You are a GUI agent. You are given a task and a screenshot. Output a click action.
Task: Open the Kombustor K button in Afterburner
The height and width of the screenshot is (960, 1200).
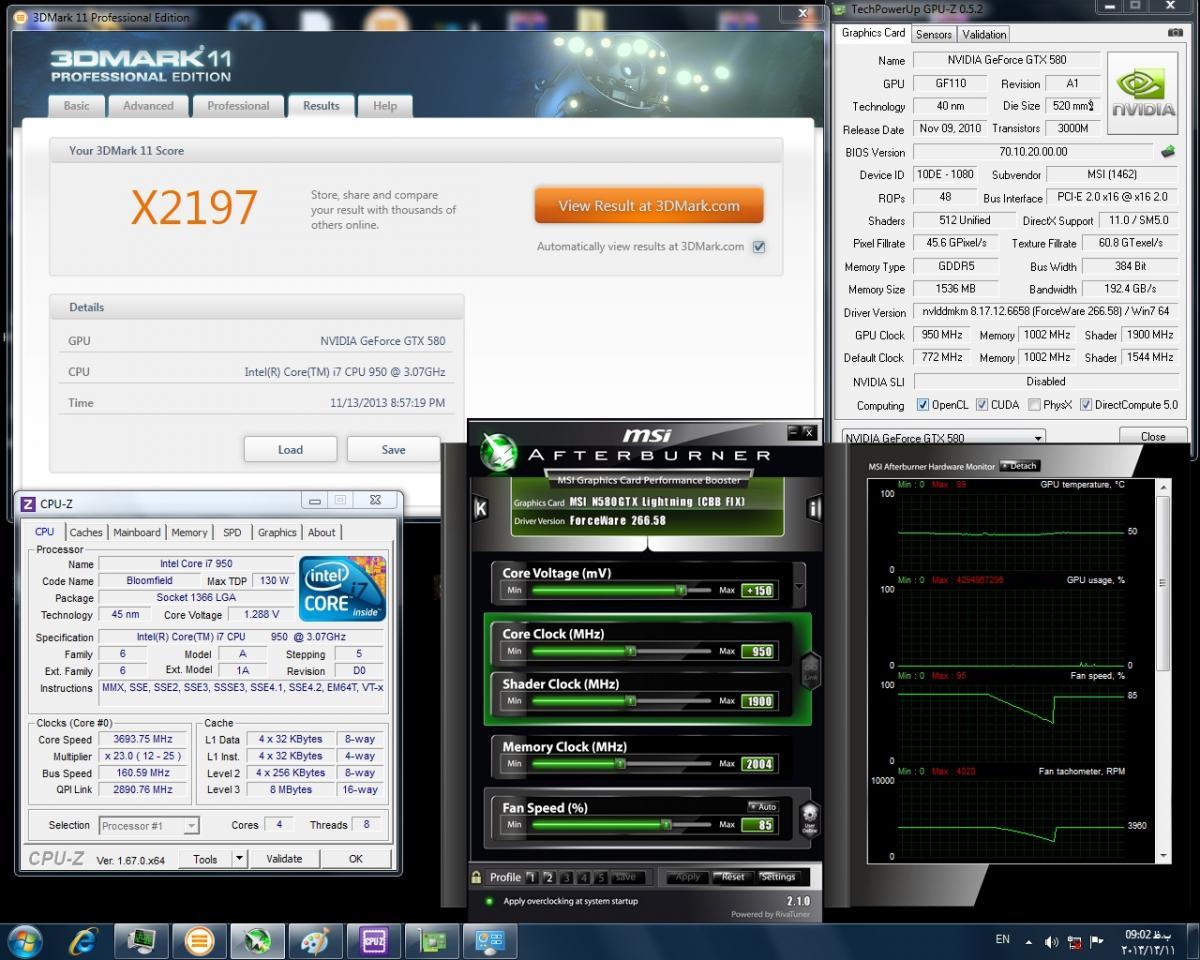pos(480,508)
